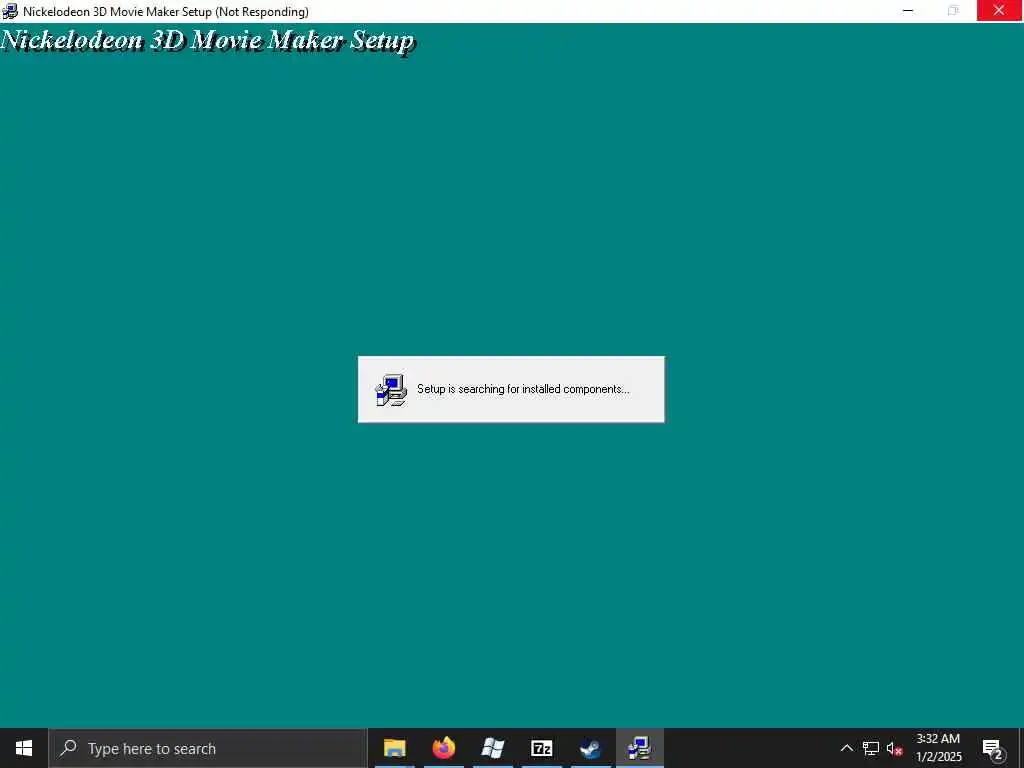Screen dimensions: 1024x768
Task: Open the Windows flag app on taskbar
Action: (x=492, y=748)
